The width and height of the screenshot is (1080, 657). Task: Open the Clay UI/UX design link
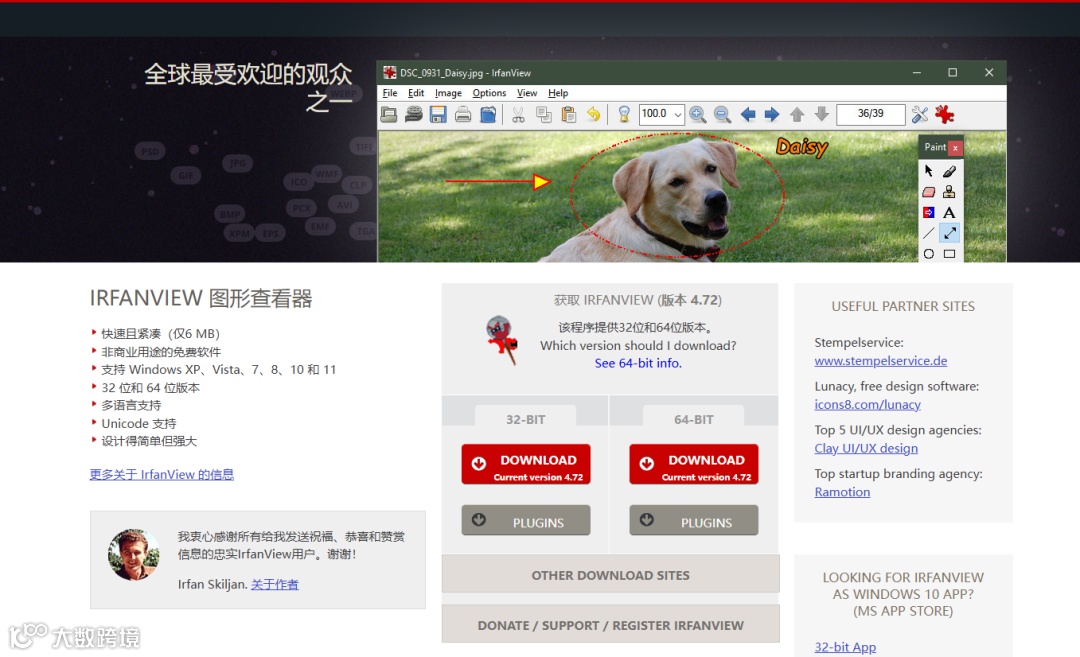click(866, 448)
